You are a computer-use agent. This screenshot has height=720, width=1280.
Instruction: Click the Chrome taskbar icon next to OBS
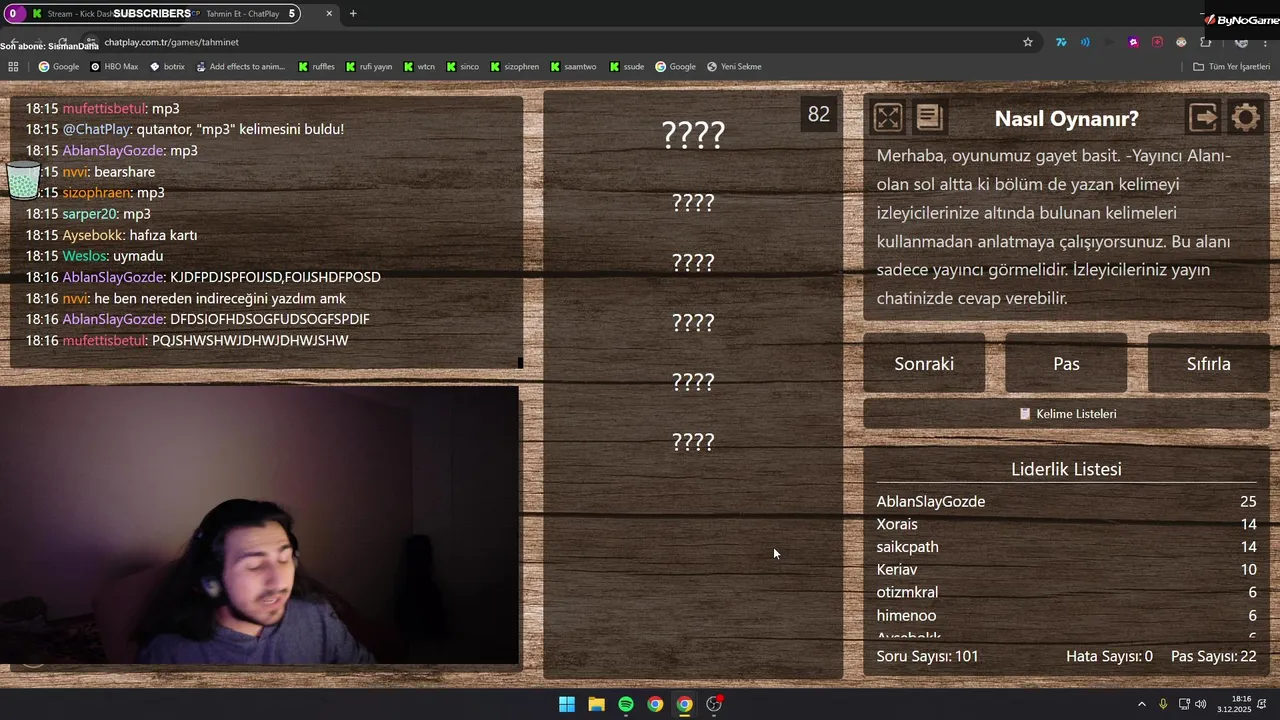(684, 704)
